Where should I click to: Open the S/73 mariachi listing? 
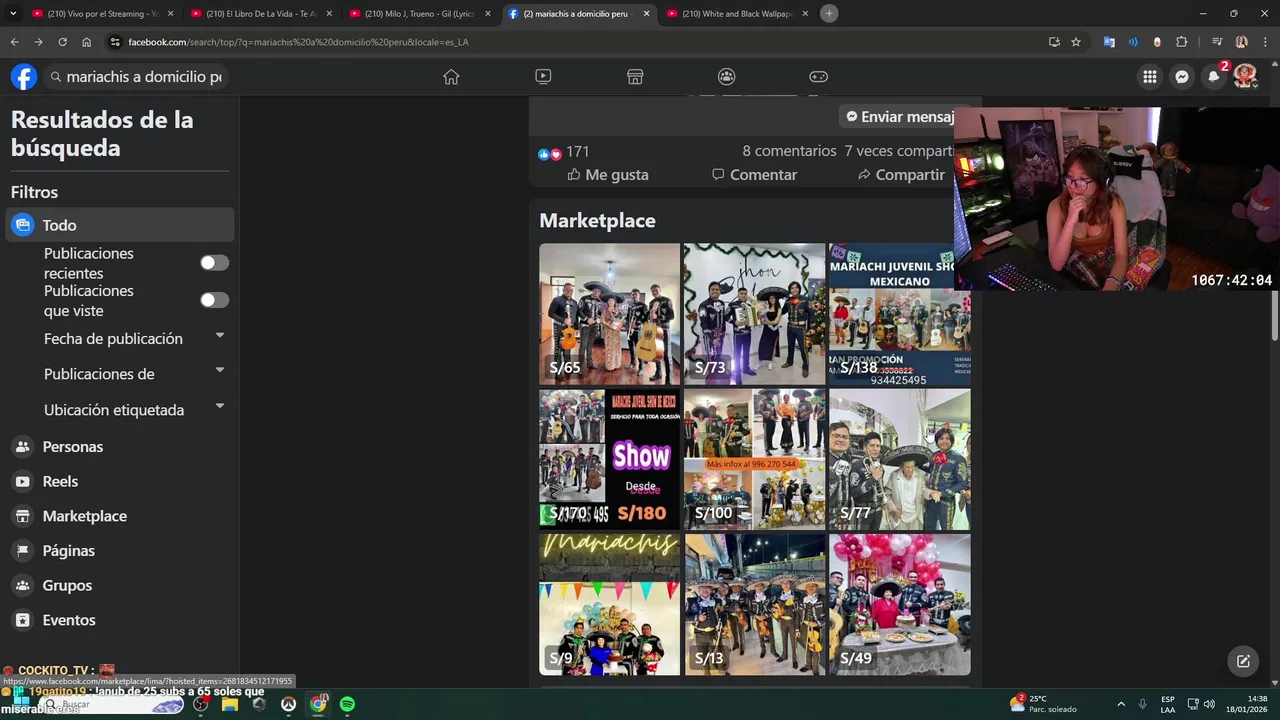point(754,314)
